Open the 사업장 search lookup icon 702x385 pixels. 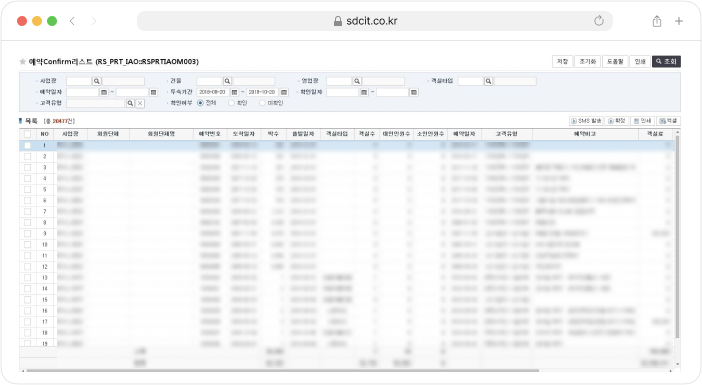pyautogui.click(x=97, y=81)
